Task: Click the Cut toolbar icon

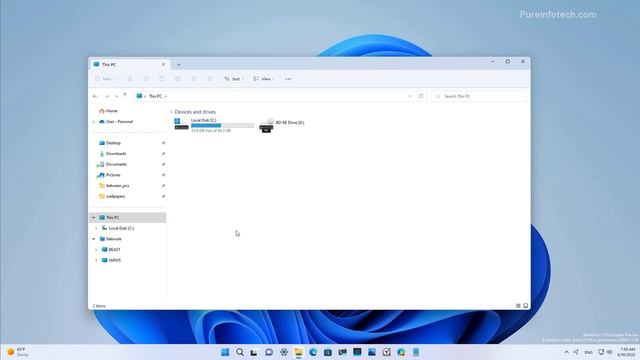Action: pyautogui.click(x=130, y=79)
